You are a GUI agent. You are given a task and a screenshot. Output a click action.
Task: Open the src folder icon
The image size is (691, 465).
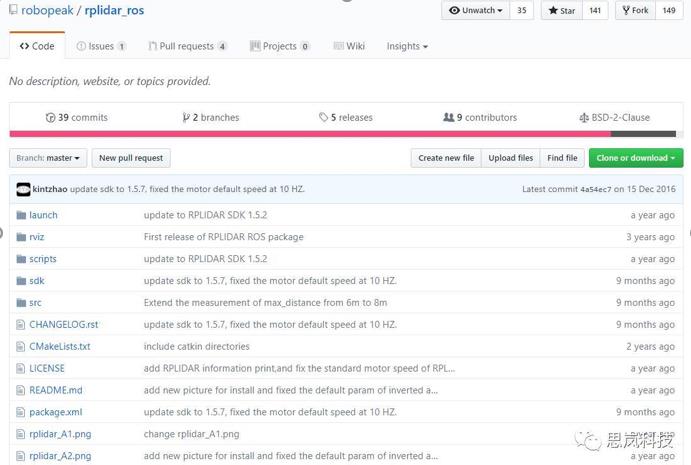click(21, 303)
